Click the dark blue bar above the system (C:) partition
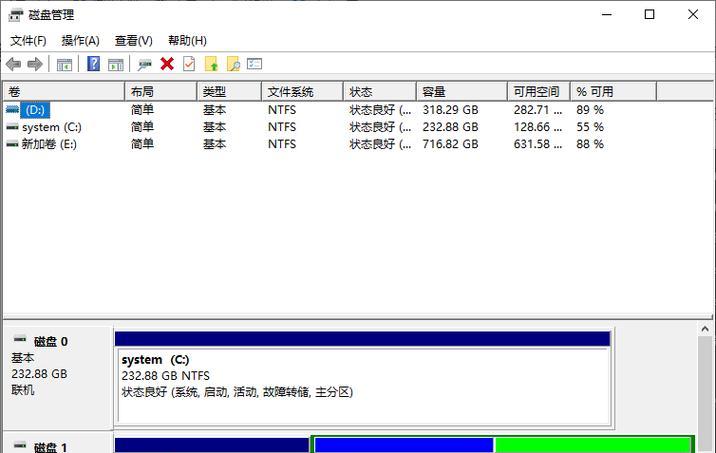716x453 pixels. [363, 339]
